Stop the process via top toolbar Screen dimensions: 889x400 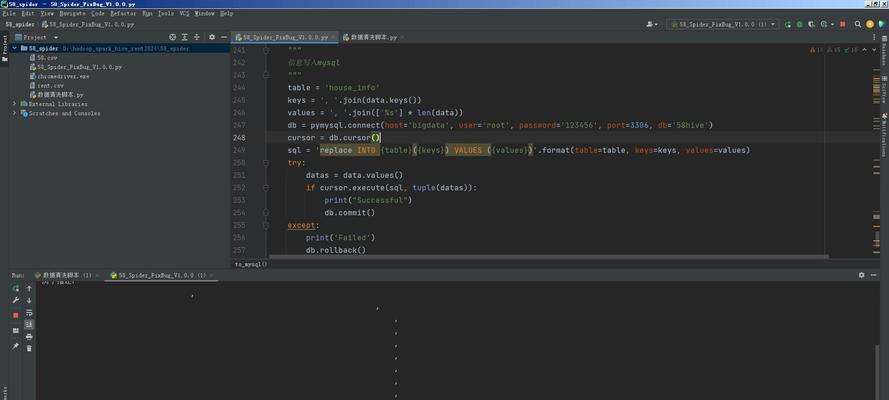[843, 24]
